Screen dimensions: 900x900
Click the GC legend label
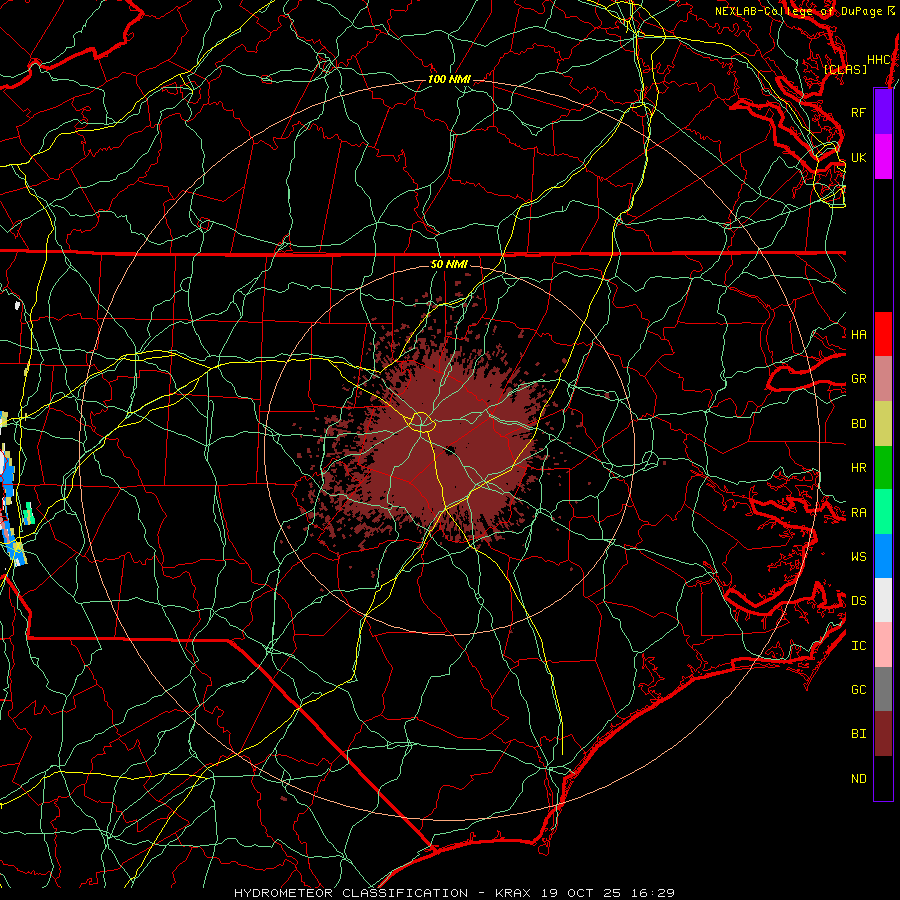pos(858,689)
